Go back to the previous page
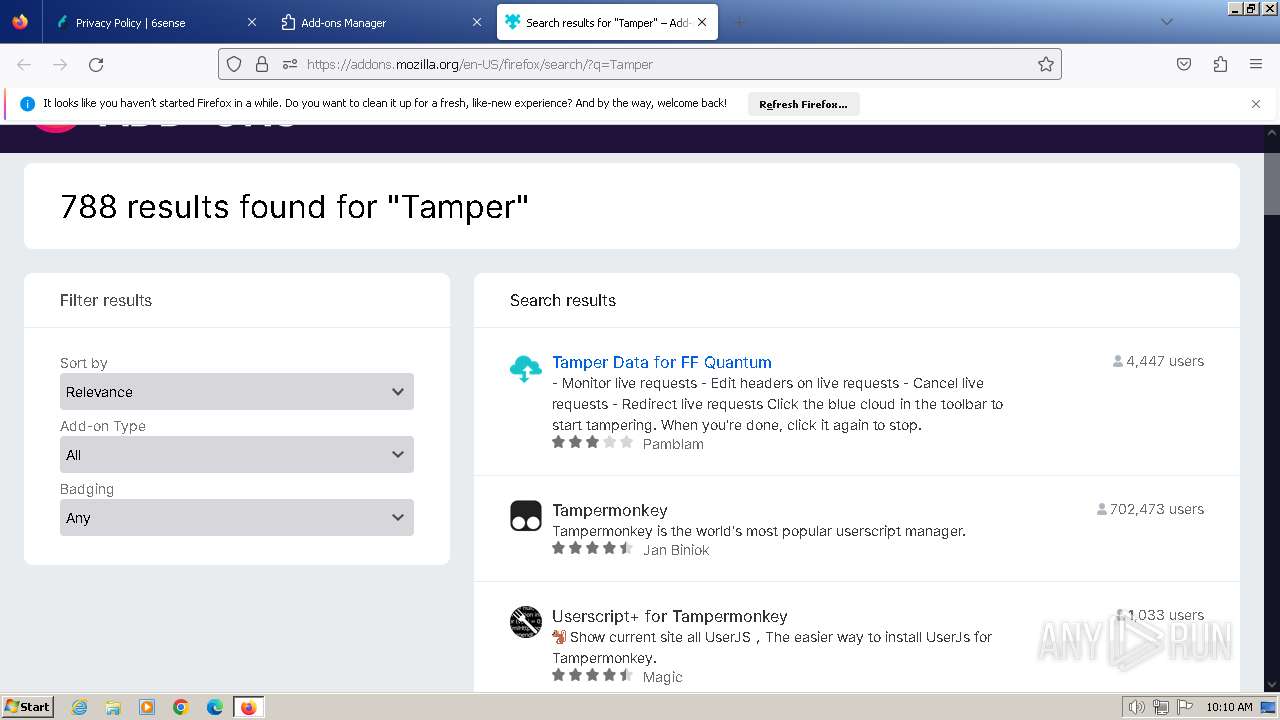 pos(24,64)
